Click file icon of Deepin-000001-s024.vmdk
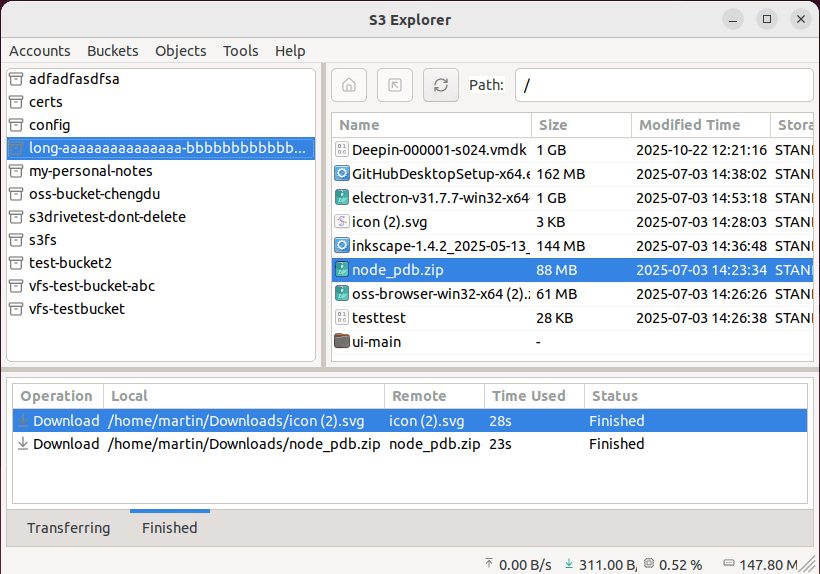The image size is (820, 574). tap(341, 150)
